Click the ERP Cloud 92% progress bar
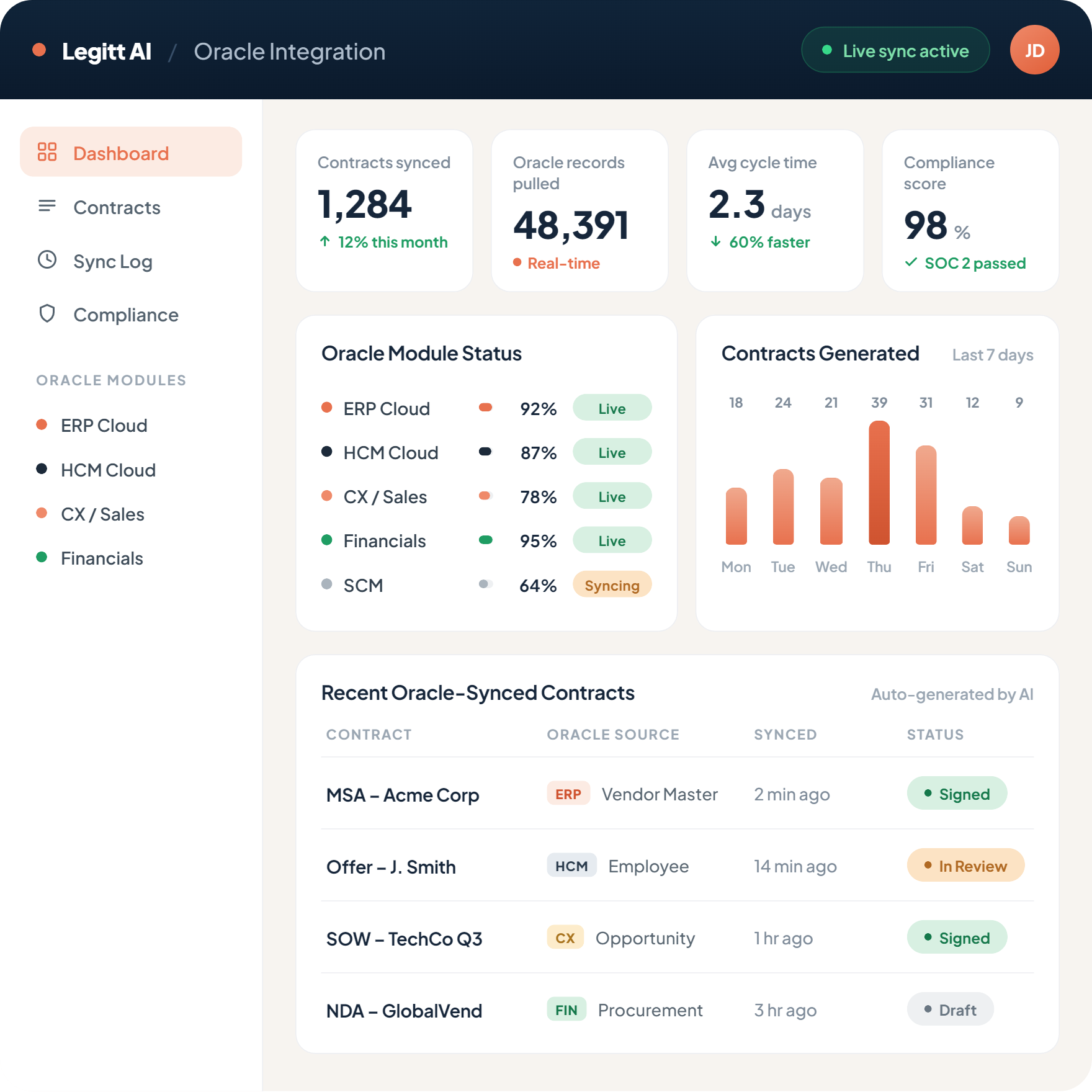Screen dimensions: 1092x1092 486,408
